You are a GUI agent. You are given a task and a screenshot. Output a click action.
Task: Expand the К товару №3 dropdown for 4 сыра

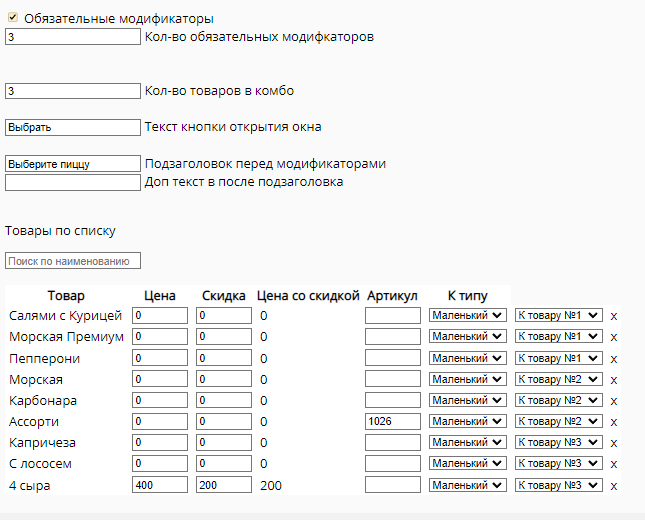coord(559,485)
